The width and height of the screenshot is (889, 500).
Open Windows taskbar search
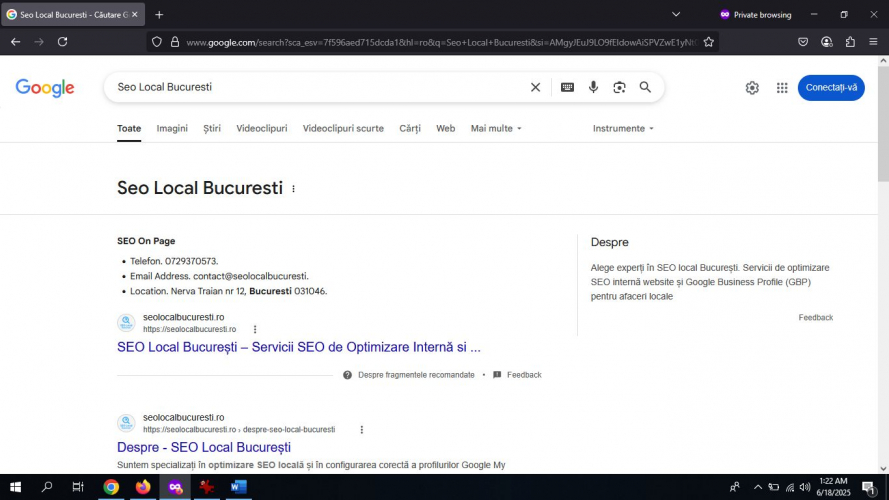coord(47,487)
